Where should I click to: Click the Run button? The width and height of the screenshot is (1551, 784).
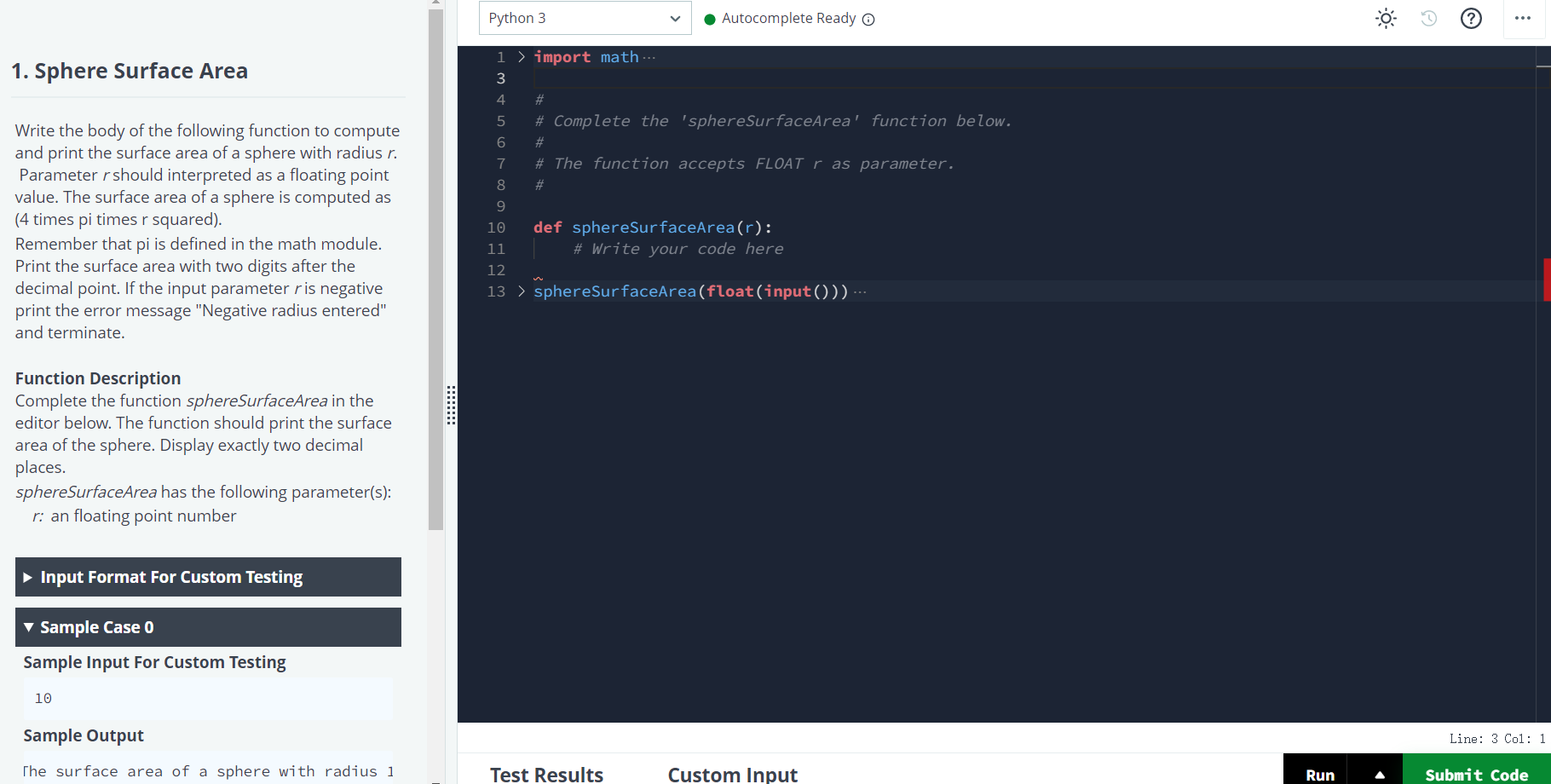coord(1318,774)
